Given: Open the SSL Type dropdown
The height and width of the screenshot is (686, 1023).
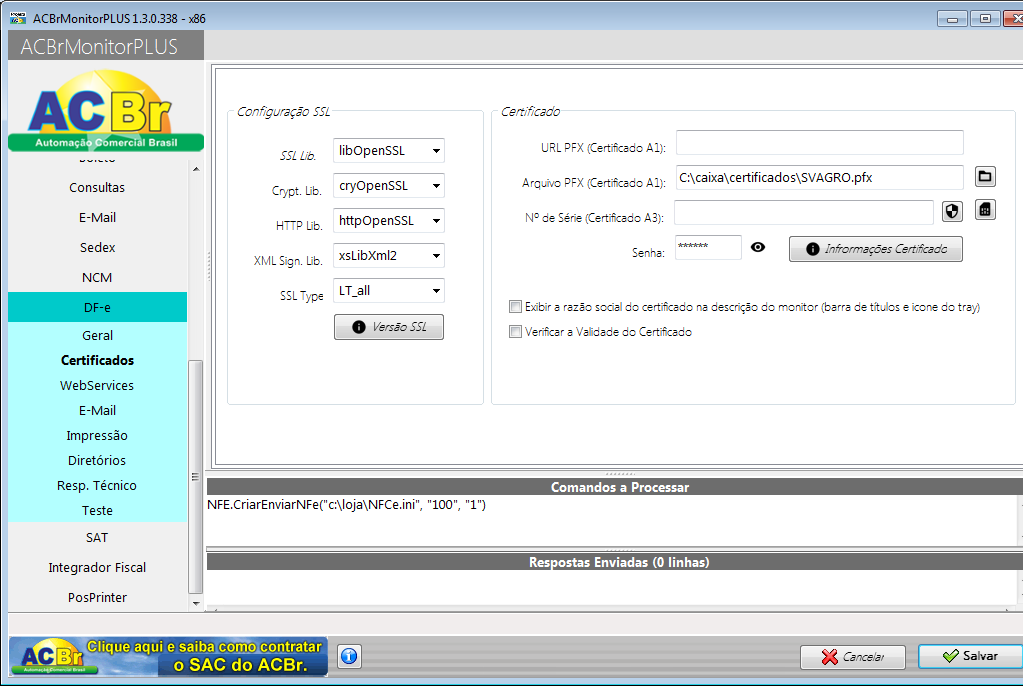Looking at the screenshot, I should [389, 290].
